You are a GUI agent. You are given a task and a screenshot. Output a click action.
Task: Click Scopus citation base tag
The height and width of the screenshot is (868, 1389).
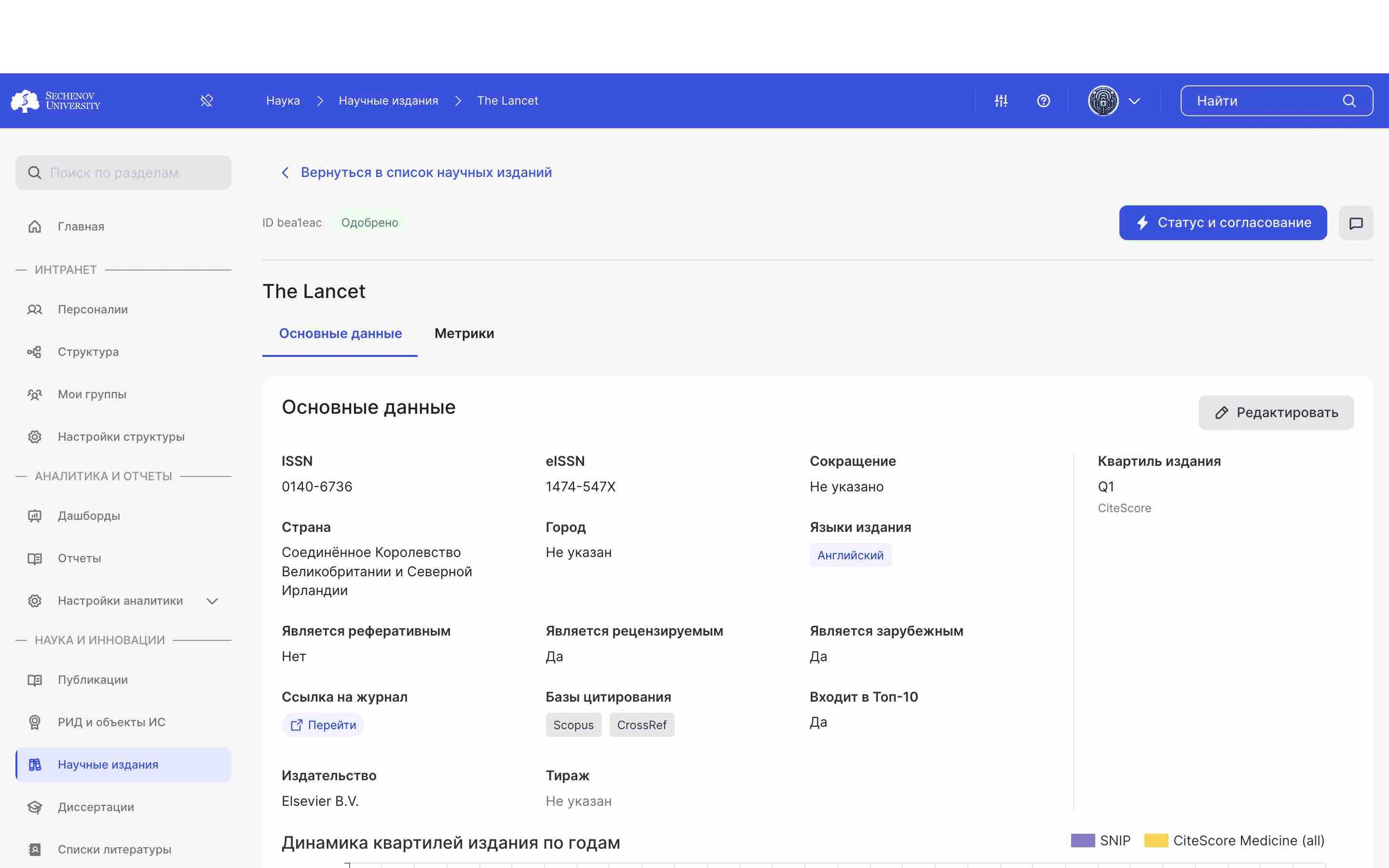[x=573, y=725]
